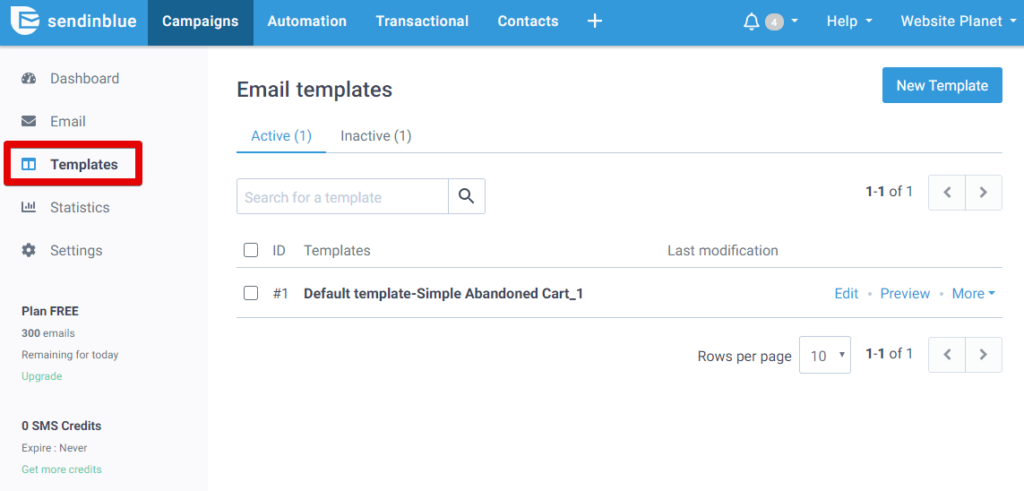Open Templates from the sidebar
This screenshot has height=491, width=1024.
[84, 165]
